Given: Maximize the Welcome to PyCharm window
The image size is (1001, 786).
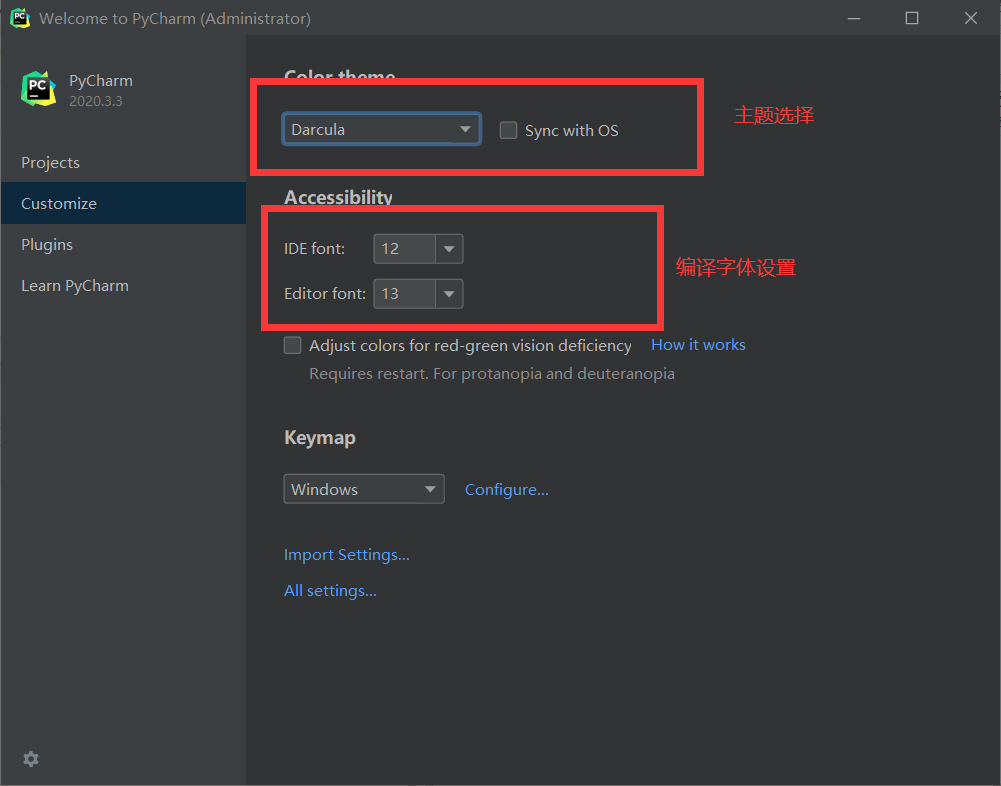Looking at the screenshot, I should pos(912,18).
